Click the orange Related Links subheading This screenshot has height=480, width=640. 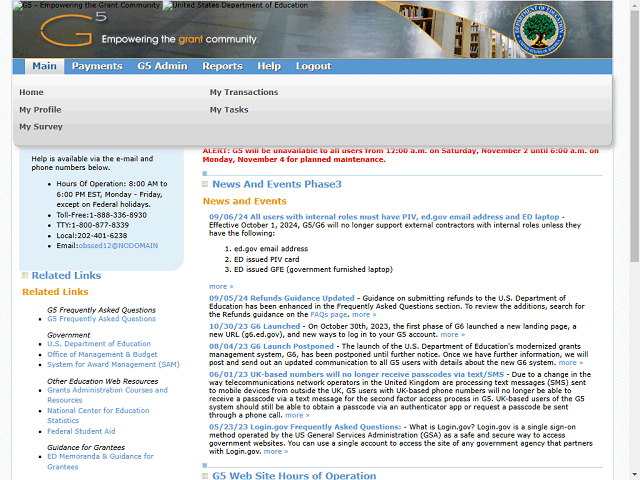point(55,292)
